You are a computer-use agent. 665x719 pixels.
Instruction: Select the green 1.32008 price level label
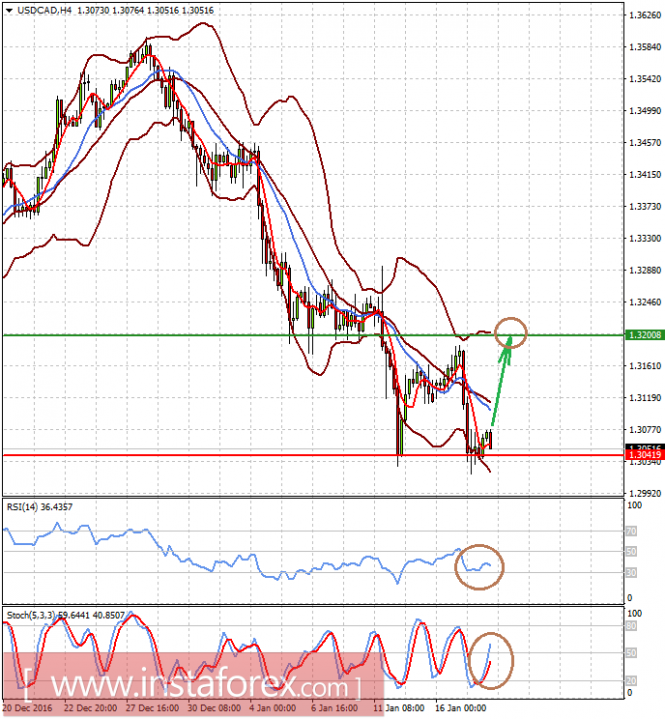(x=645, y=335)
